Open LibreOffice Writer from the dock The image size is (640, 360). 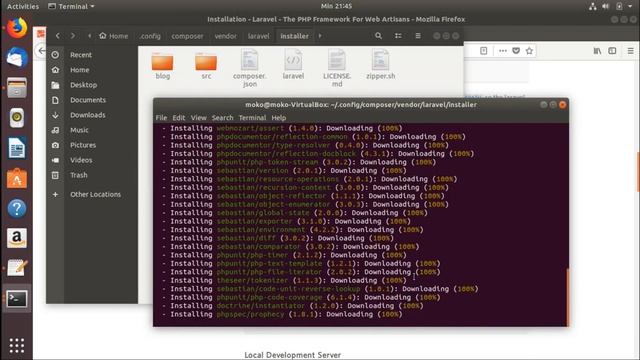point(17,148)
